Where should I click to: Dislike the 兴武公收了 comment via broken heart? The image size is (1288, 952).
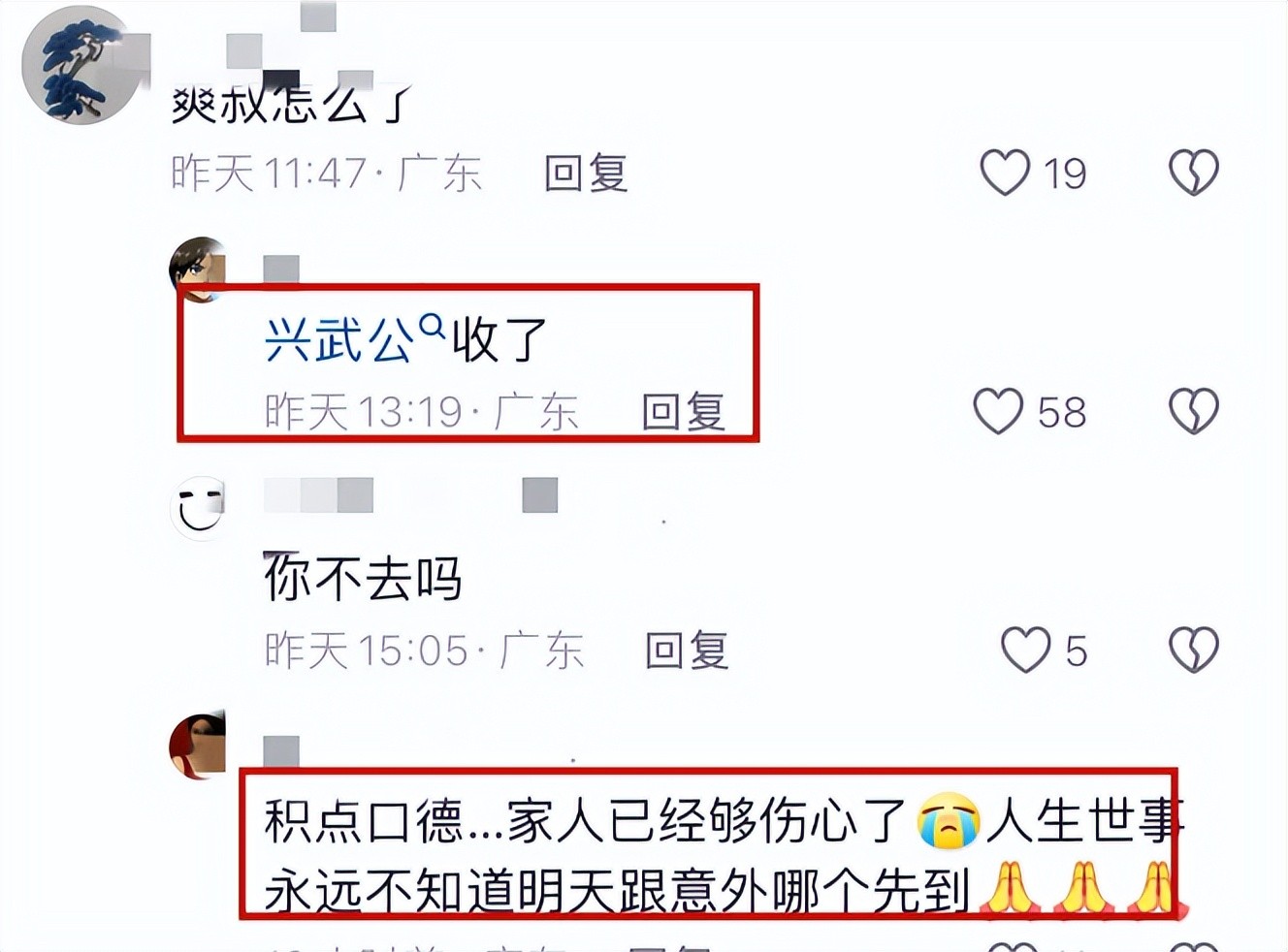pyautogui.click(x=1193, y=411)
